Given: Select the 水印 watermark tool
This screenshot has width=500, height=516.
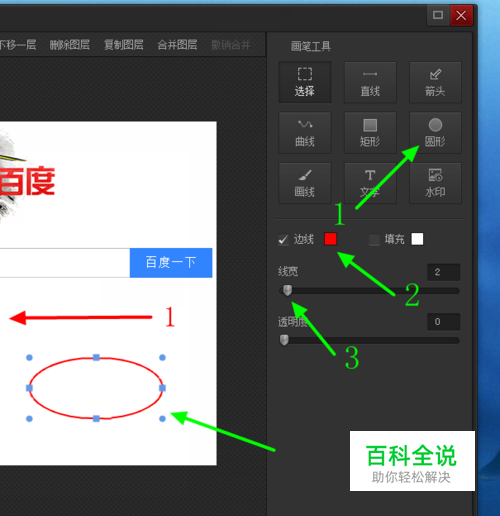Looking at the screenshot, I should pyautogui.click(x=435, y=183).
